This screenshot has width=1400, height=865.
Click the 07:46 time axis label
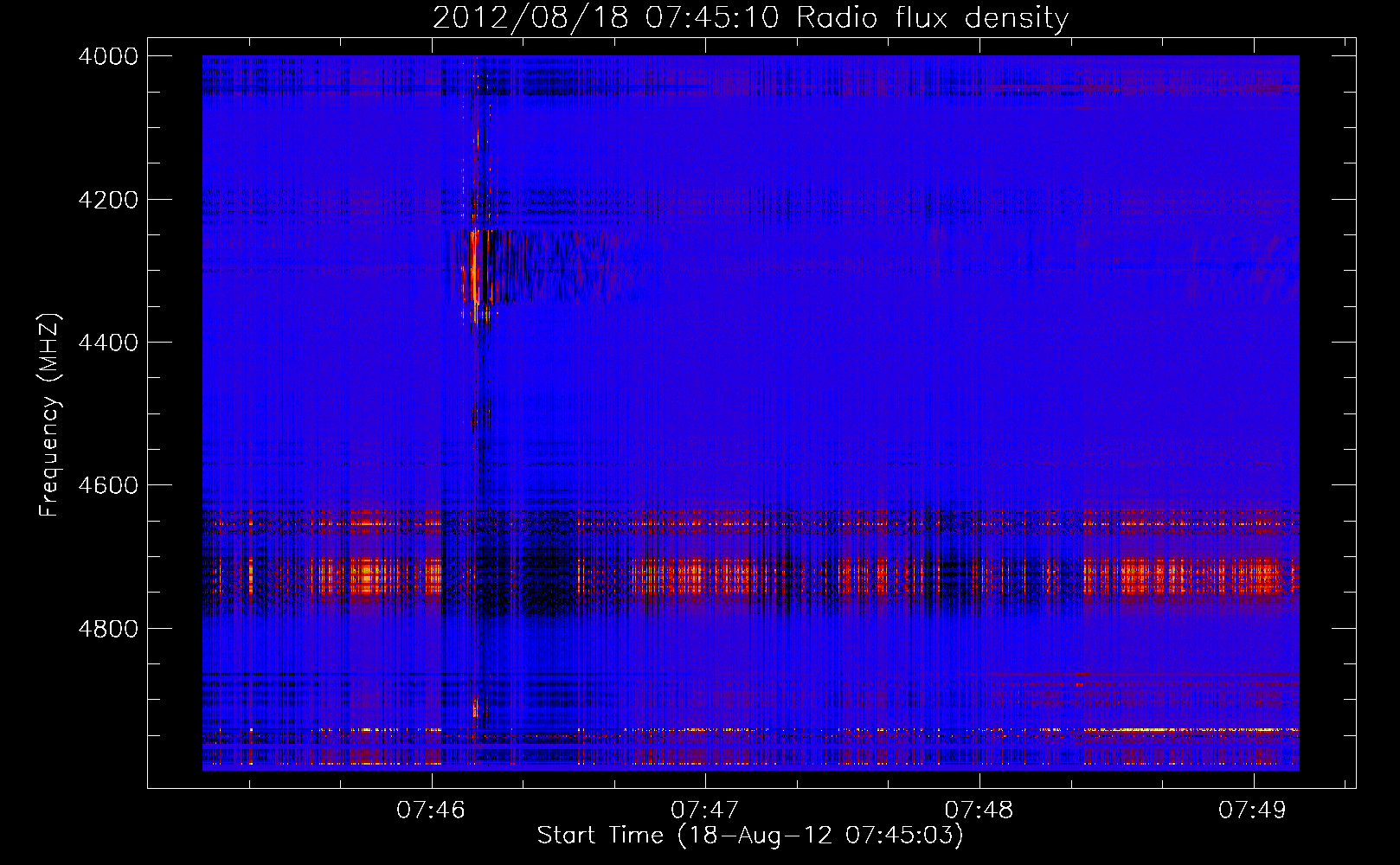(431, 810)
